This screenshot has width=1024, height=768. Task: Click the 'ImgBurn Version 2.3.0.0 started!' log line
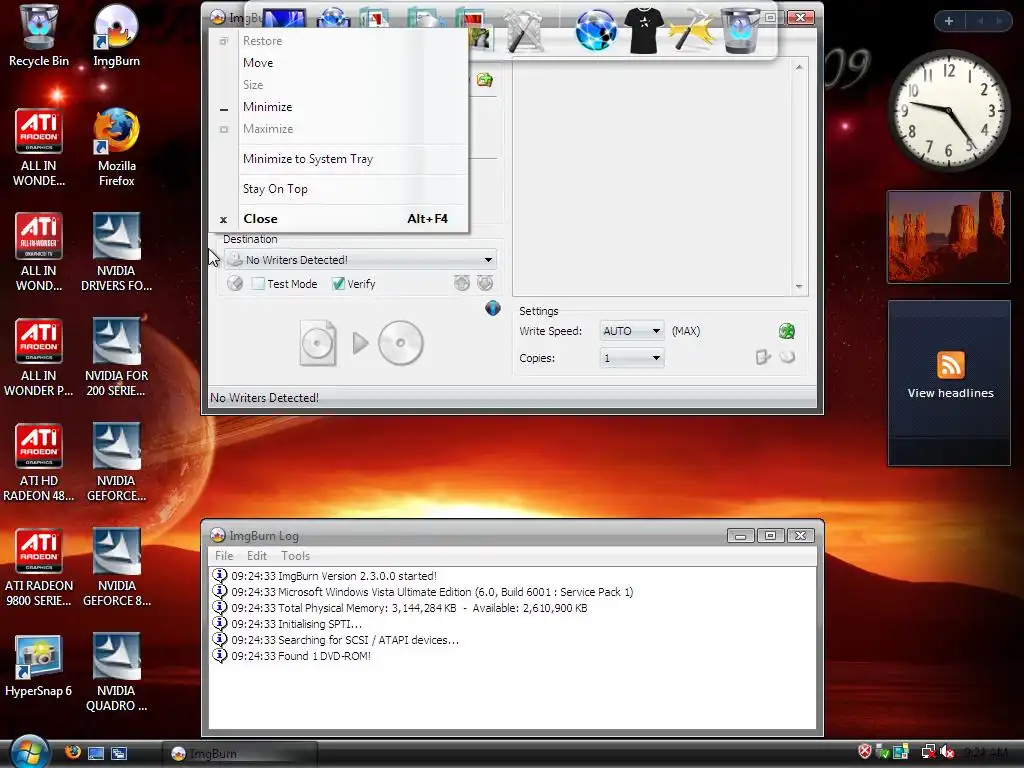click(334, 576)
